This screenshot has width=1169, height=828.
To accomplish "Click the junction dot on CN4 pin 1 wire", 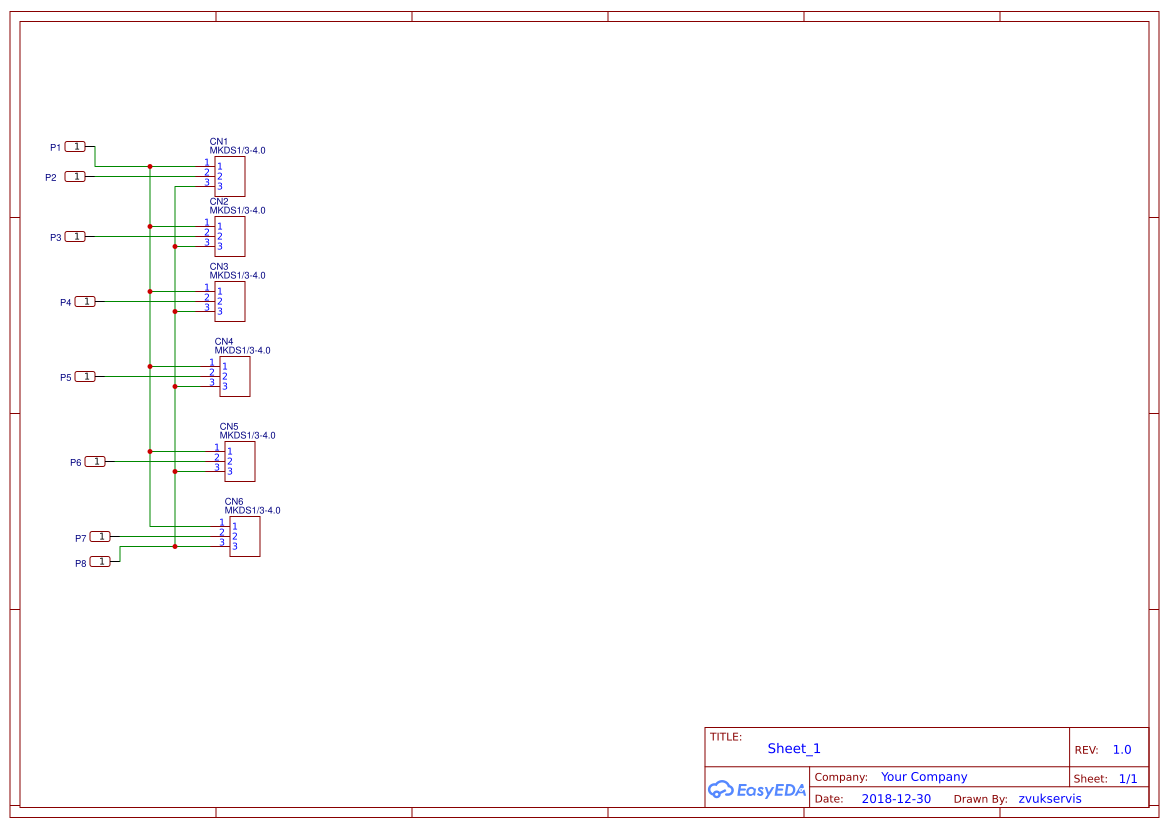I will click(150, 367).
